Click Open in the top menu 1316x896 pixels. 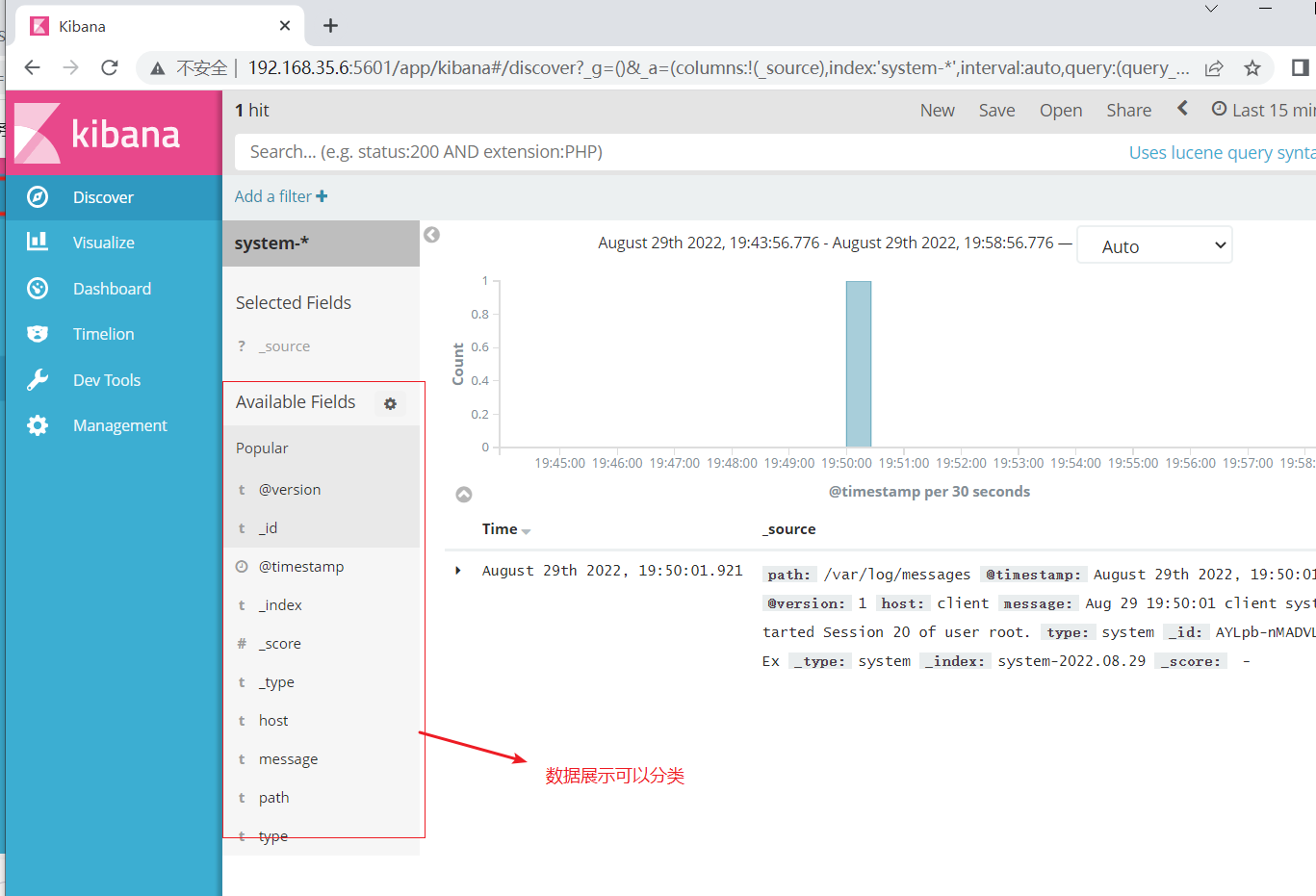point(1061,111)
